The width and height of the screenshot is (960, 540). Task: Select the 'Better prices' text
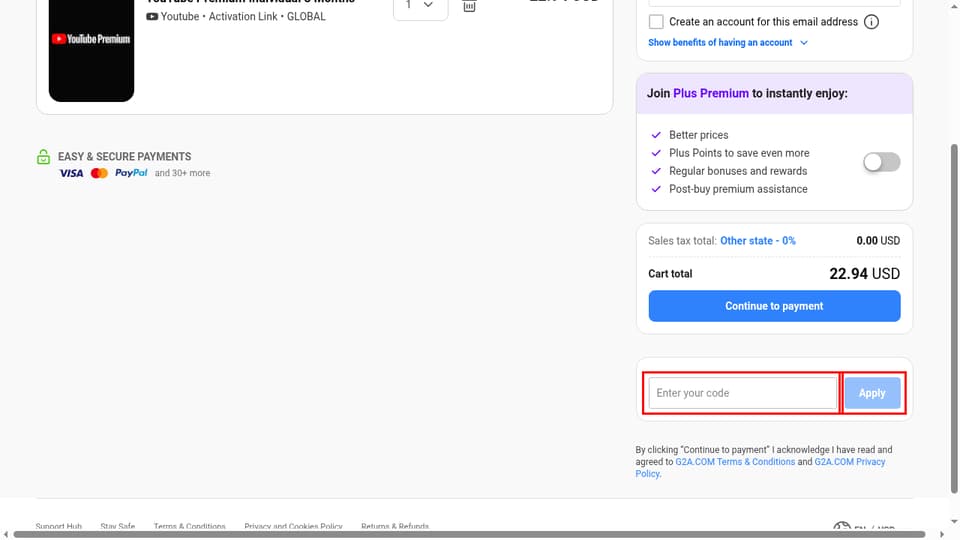[699, 135]
